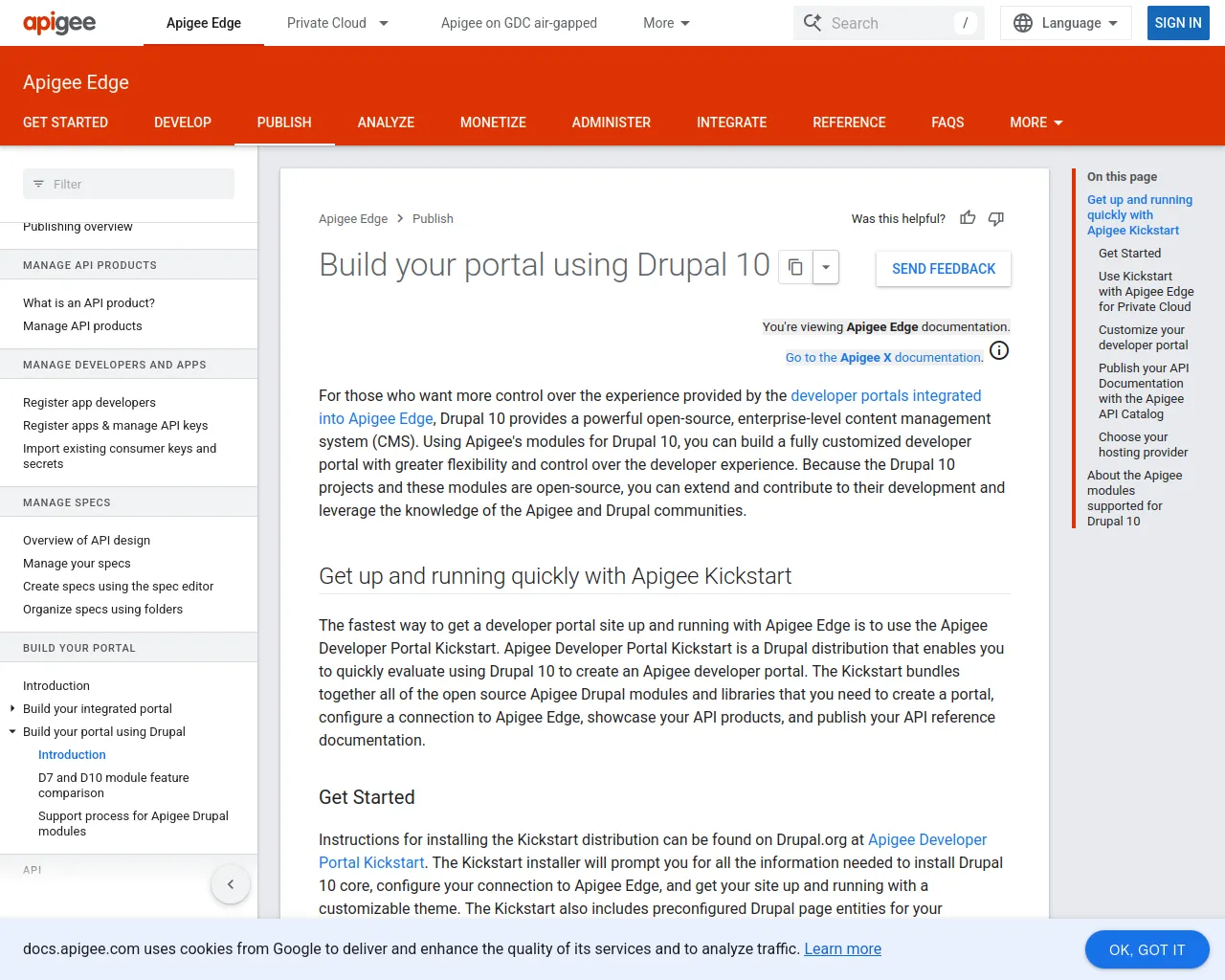Screen dimensions: 1225x980
Task: Click the filter icon in sidebar
Action: point(38,184)
